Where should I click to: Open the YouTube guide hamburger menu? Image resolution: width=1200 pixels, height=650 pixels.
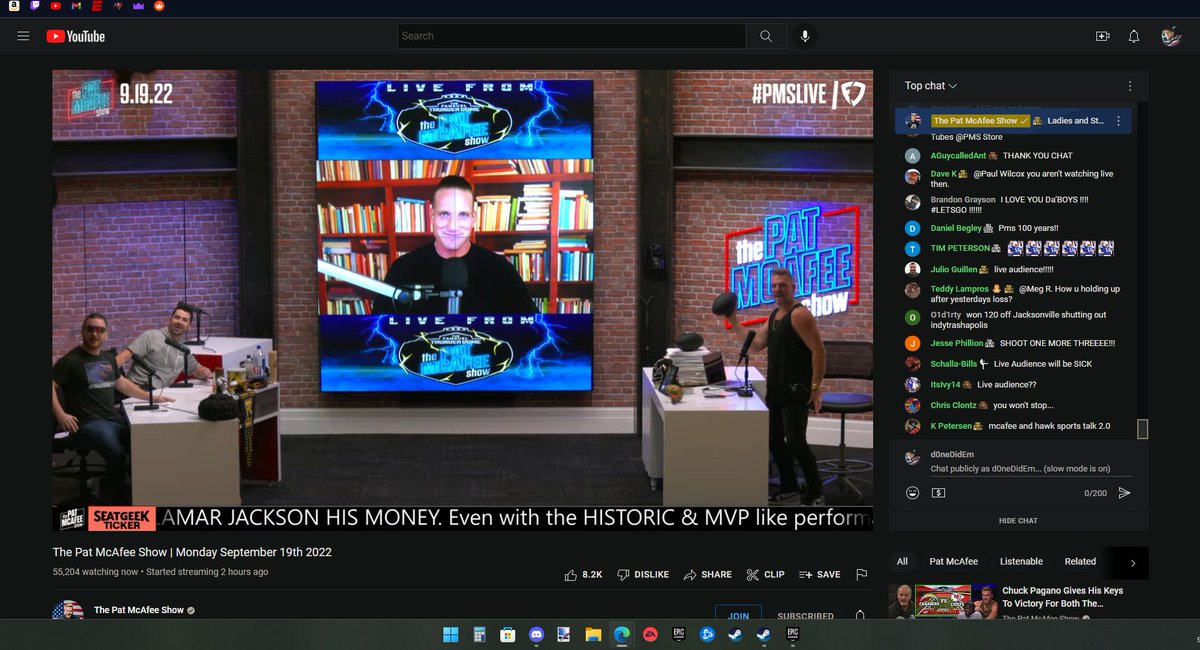pyautogui.click(x=23, y=36)
